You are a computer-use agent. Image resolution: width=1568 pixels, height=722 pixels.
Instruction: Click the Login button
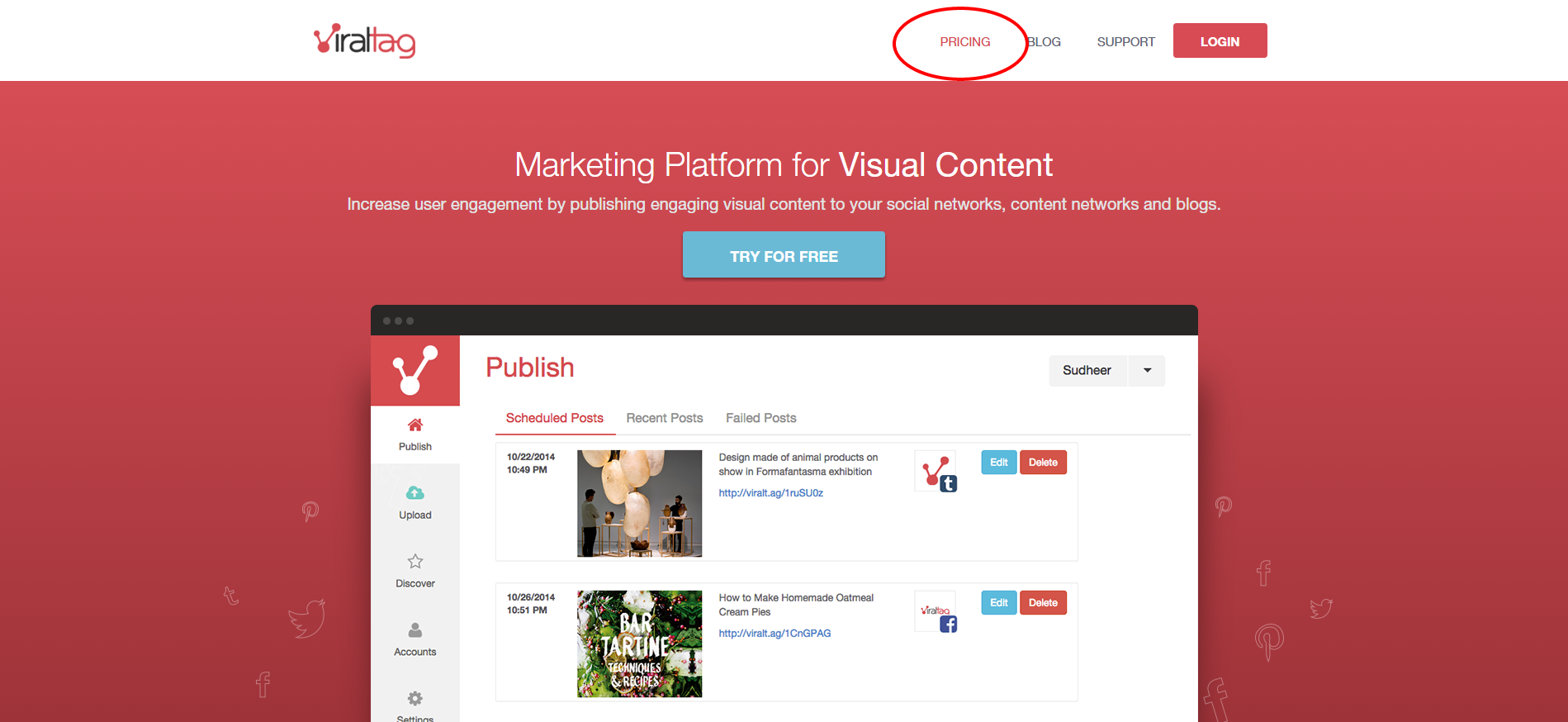(x=1220, y=40)
